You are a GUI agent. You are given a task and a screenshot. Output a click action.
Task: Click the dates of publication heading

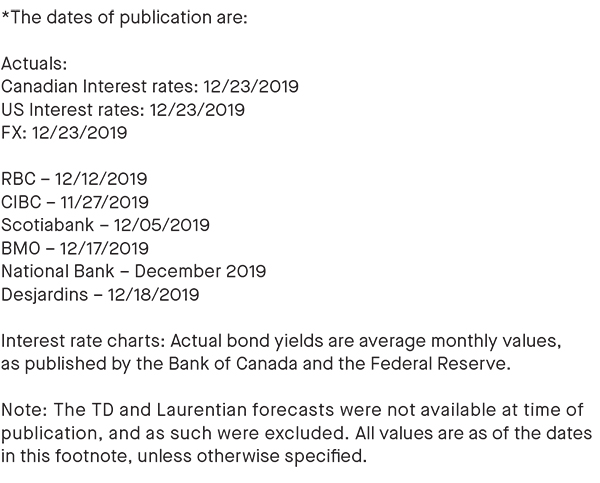pyautogui.click(x=124, y=18)
